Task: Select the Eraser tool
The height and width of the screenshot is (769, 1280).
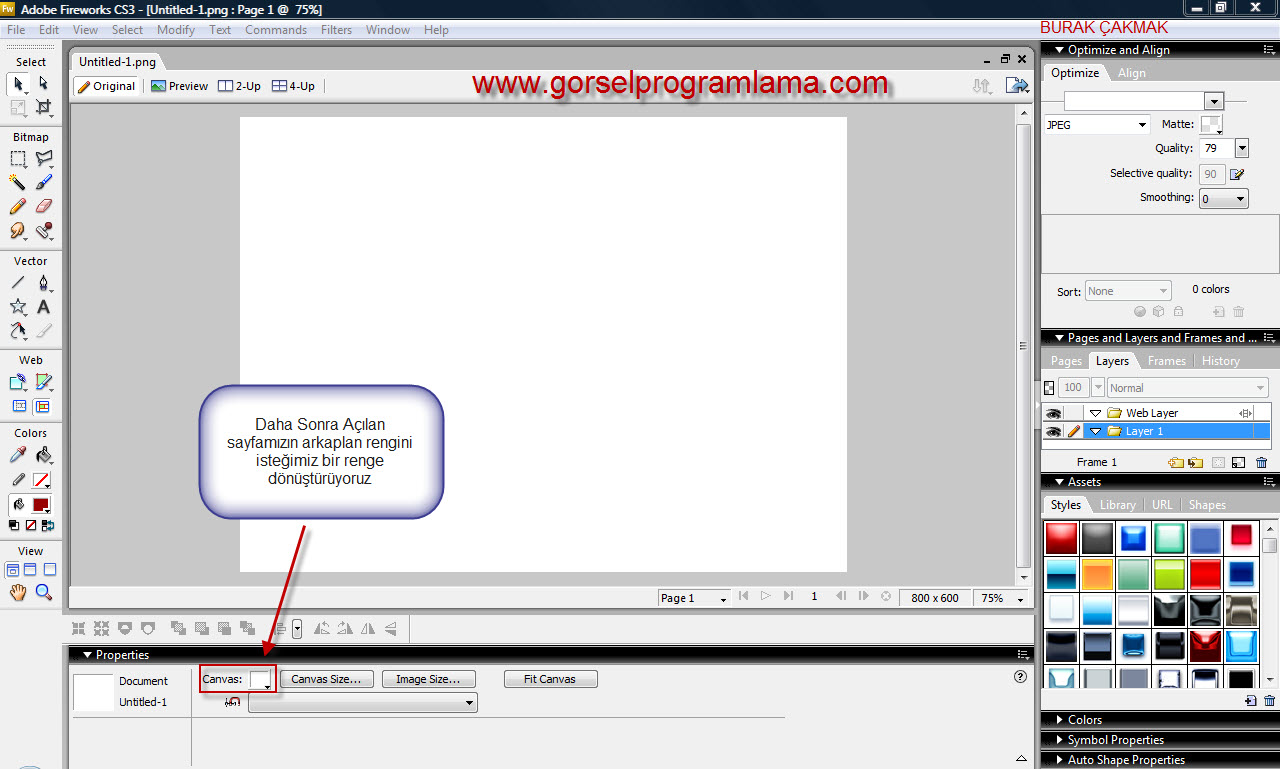Action: pos(43,206)
